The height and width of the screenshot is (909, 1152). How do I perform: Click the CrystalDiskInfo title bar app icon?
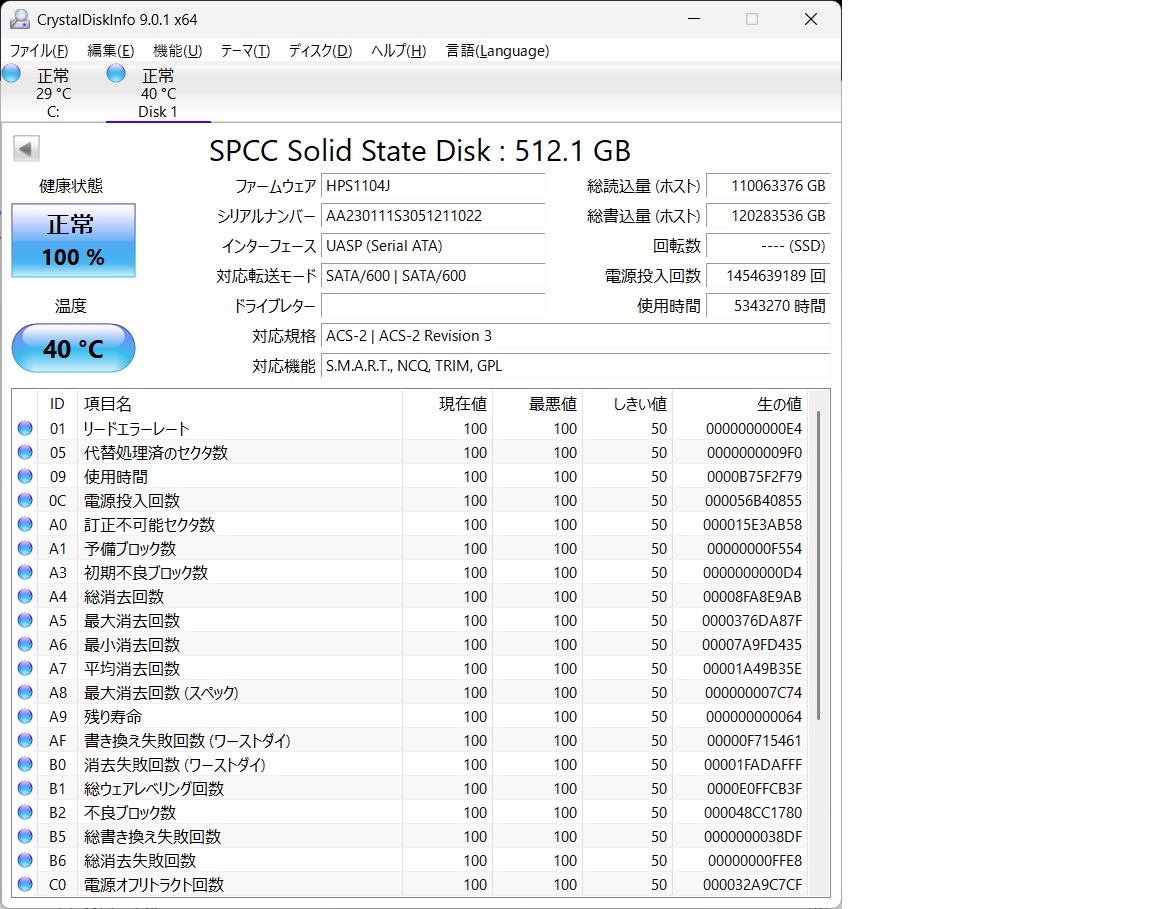point(19,19)
